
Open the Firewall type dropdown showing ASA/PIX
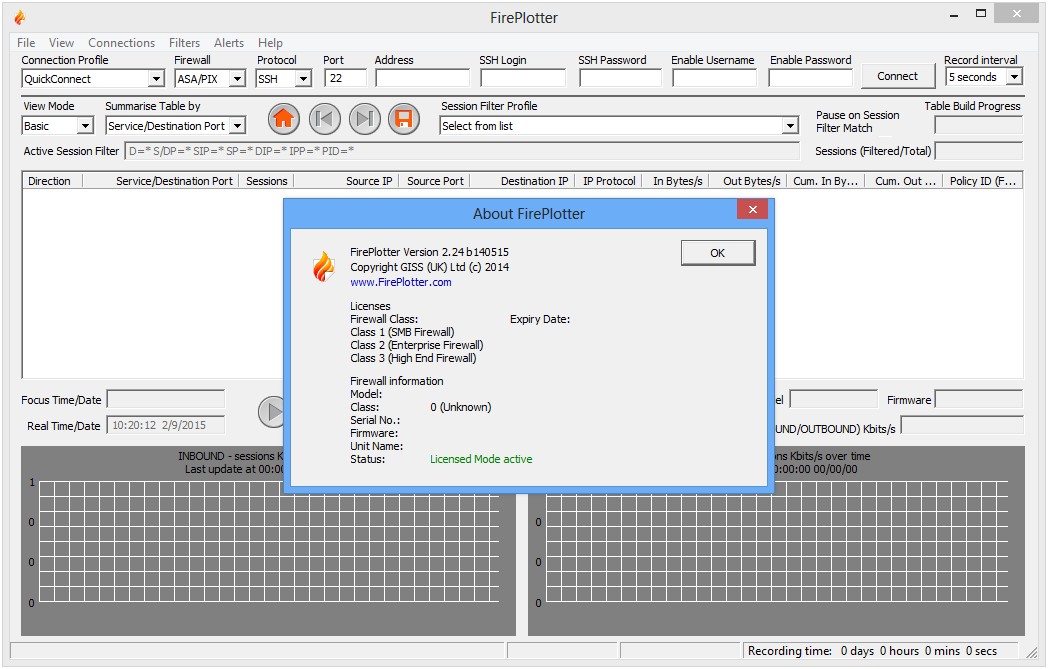pyautogui.click(x=238, y=79)
